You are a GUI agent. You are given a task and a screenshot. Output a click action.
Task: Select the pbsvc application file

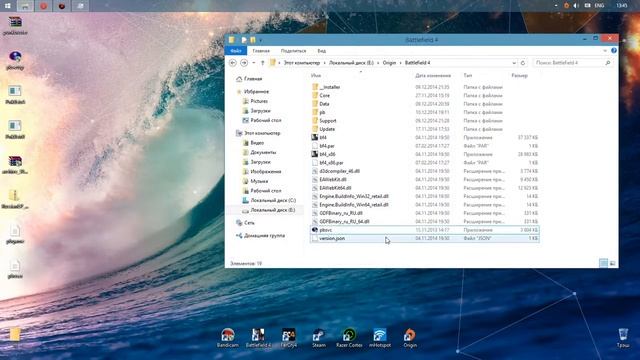pos(424,230)
